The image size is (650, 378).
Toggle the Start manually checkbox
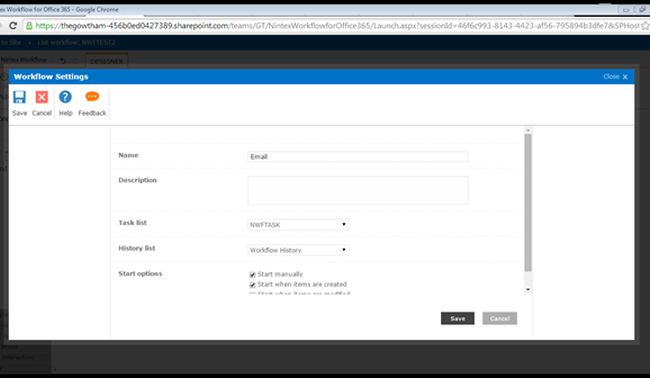click(x=252, y=274)
